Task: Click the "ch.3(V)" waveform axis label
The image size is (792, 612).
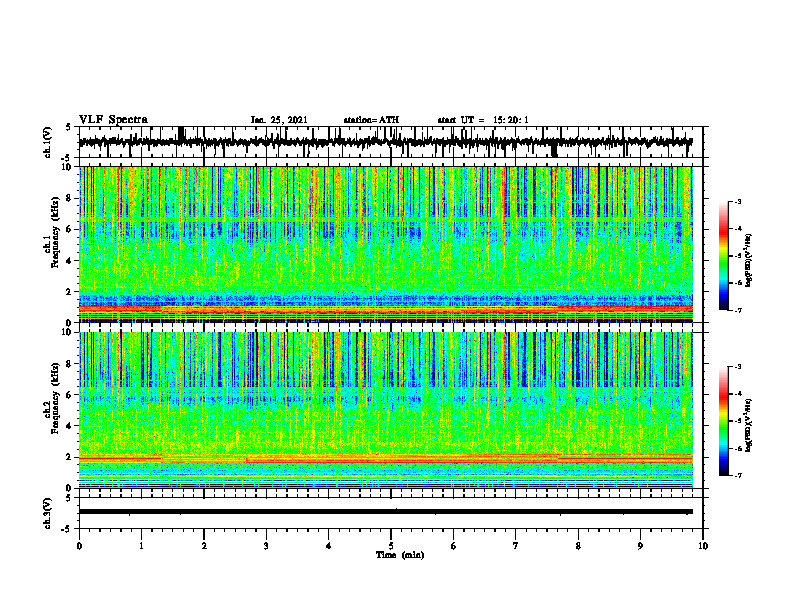Action: pyautogui.click(x=47, y=513)
